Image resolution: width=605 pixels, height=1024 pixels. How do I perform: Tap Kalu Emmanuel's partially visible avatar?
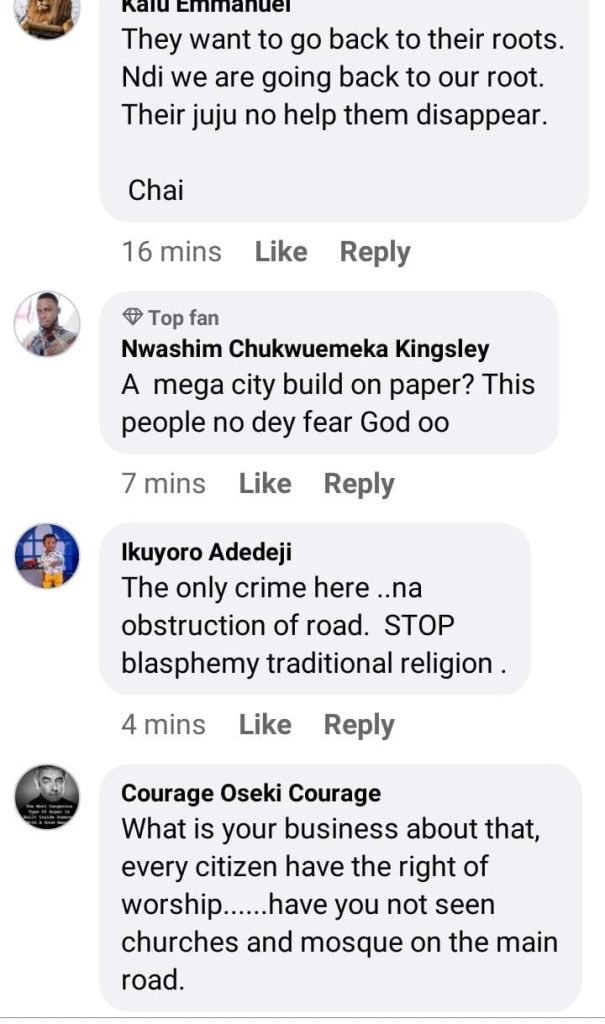pyautogui.click(x=47, y=17)
